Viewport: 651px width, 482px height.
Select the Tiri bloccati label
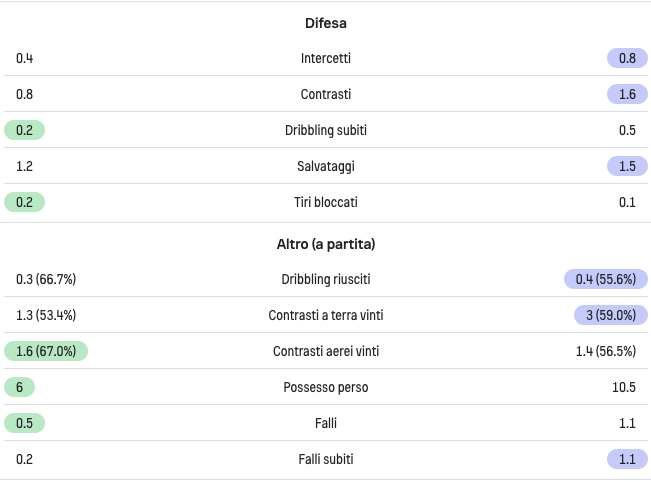(326, 202)
